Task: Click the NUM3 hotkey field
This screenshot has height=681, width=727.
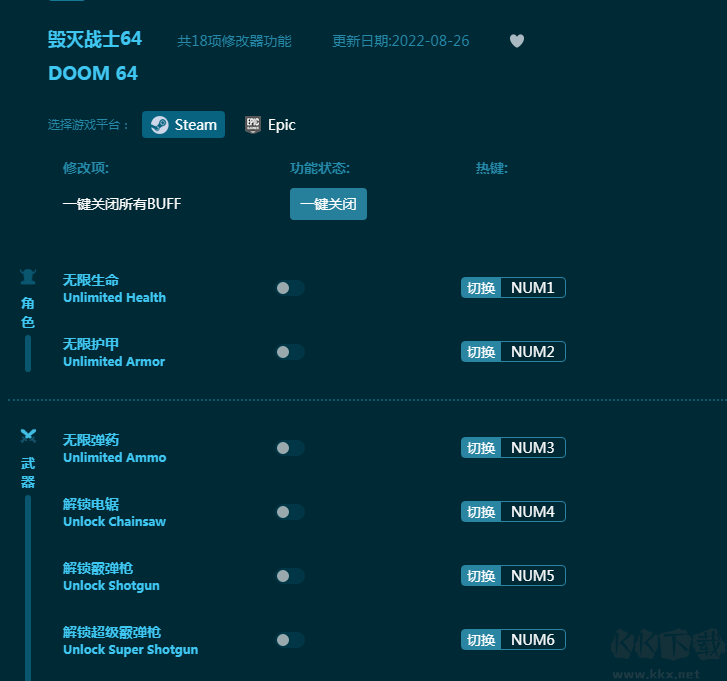Action: [x=533, y=448]
